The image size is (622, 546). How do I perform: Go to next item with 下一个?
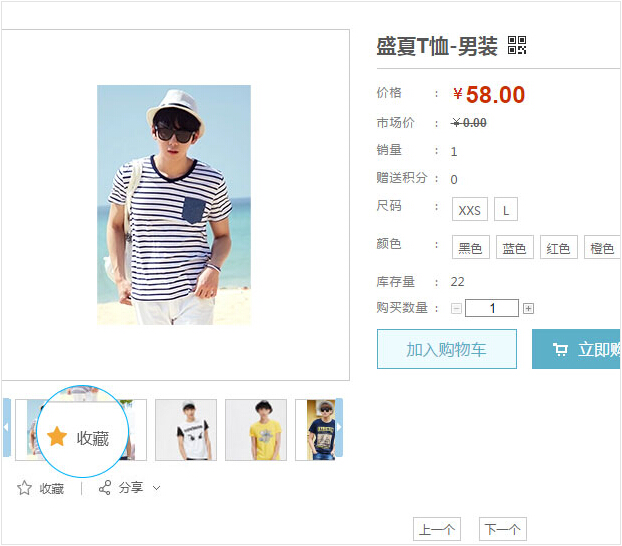pyautogui.click(x=502, y=530)
